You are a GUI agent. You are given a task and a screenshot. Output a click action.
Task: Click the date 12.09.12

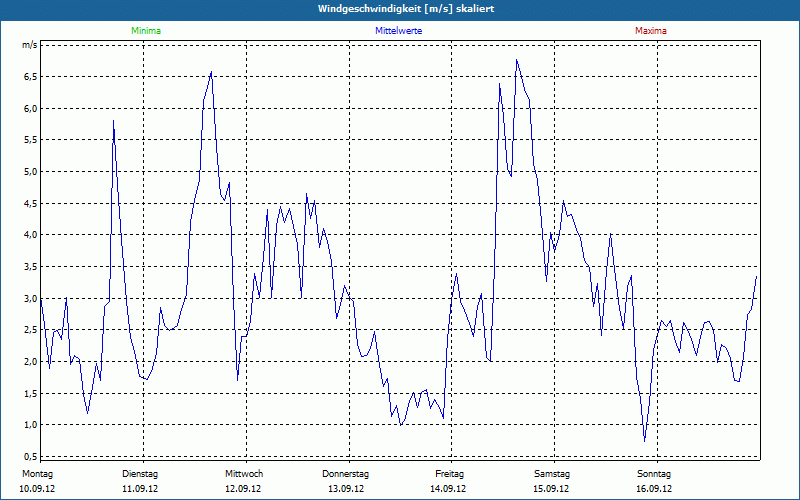pos(243,489)
